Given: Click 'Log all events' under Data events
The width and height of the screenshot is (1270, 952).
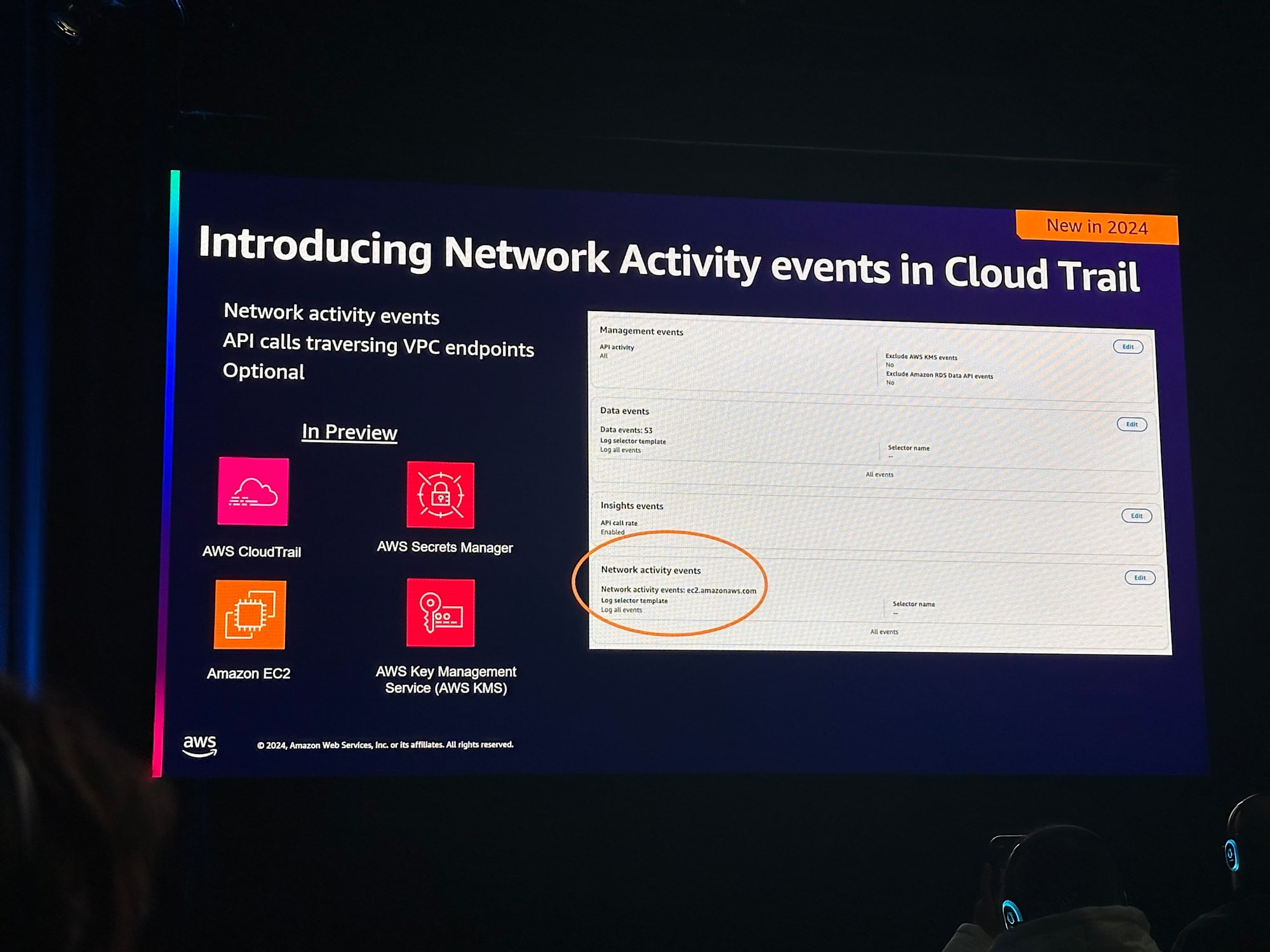Looking at the screenshot, I should (x=620, y=450).
